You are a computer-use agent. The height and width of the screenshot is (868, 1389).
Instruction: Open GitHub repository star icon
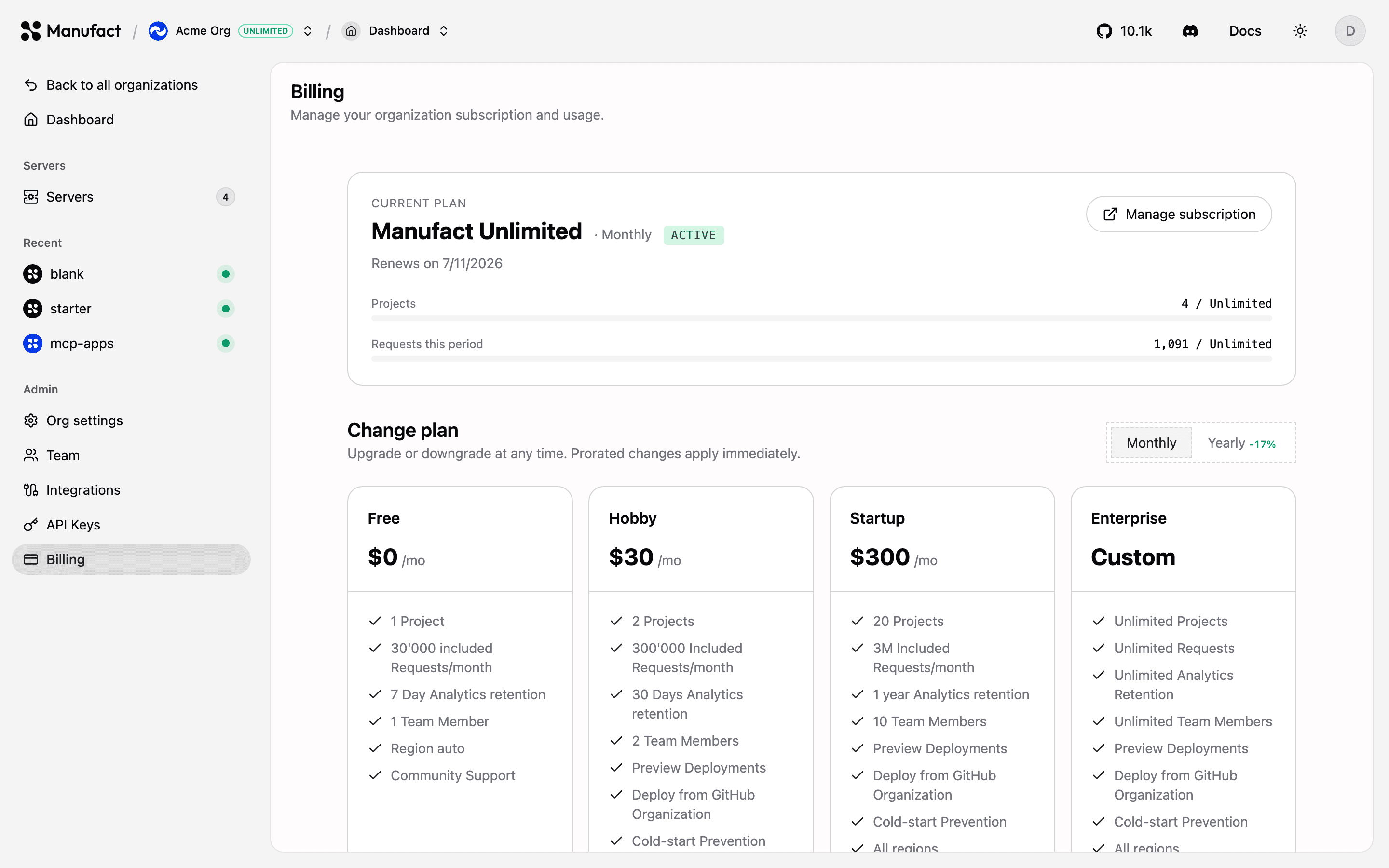(1104, 31)
